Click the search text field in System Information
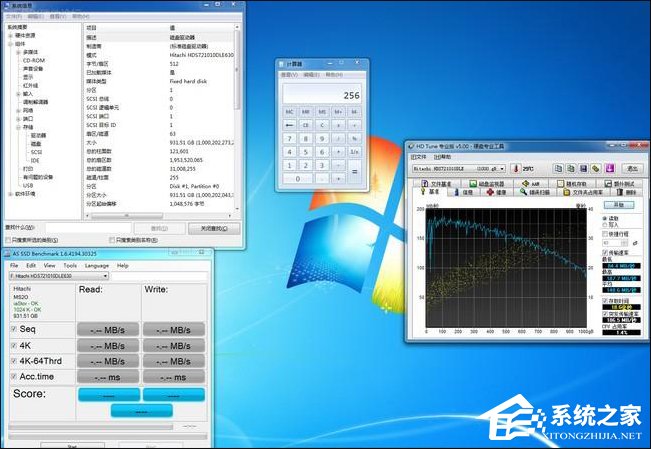 [x=90, y=228]
